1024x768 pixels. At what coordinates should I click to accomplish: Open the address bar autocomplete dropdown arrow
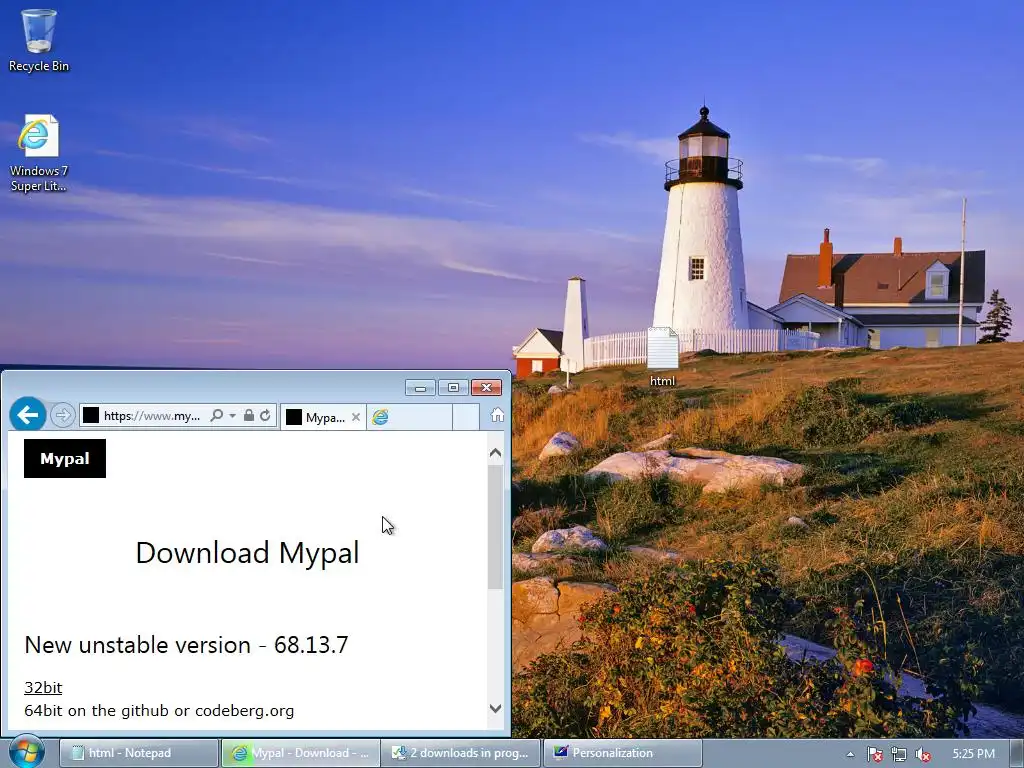[232, 415]
